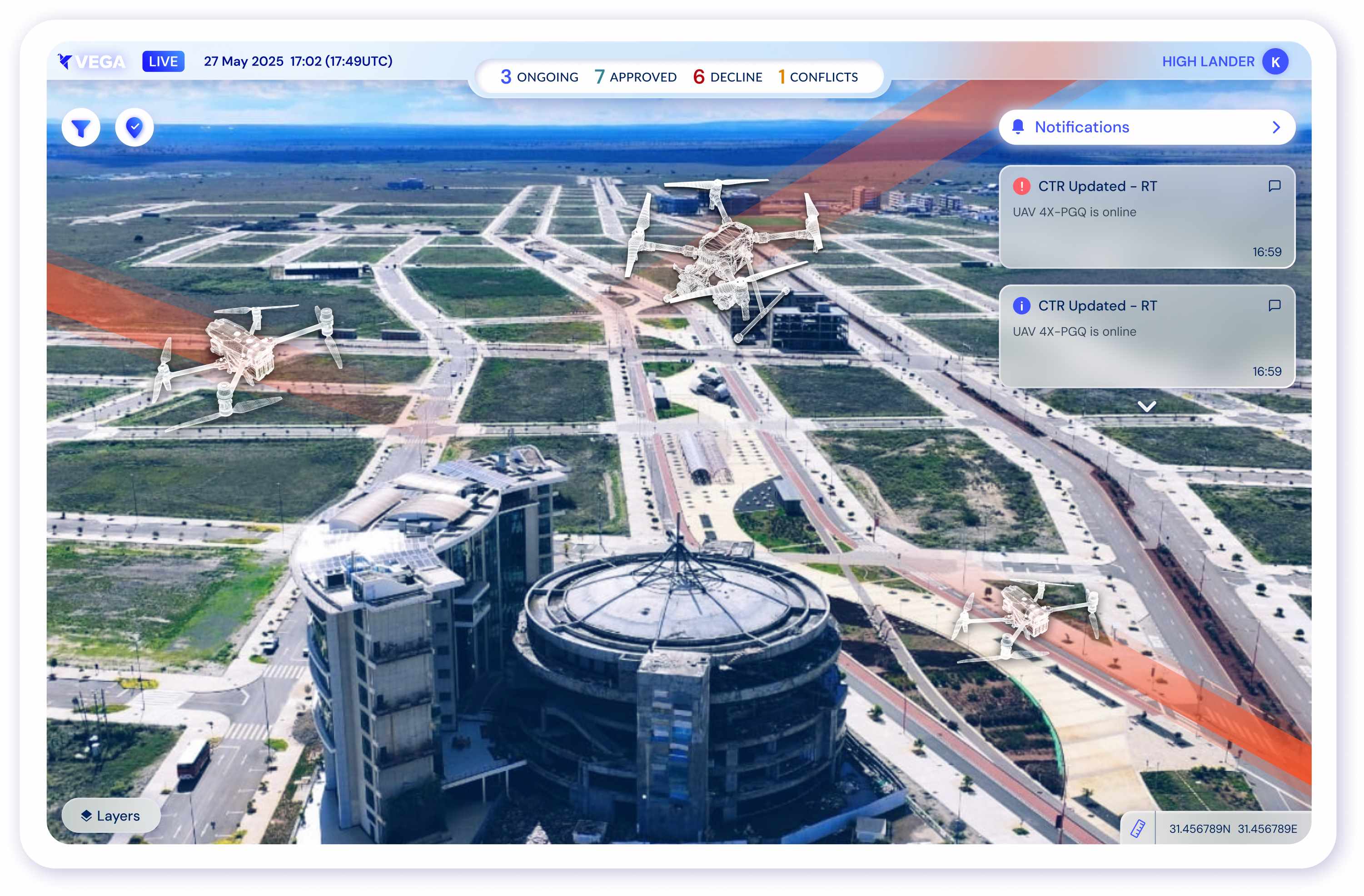Click the ruler measure tool icon

(1137, 828)
